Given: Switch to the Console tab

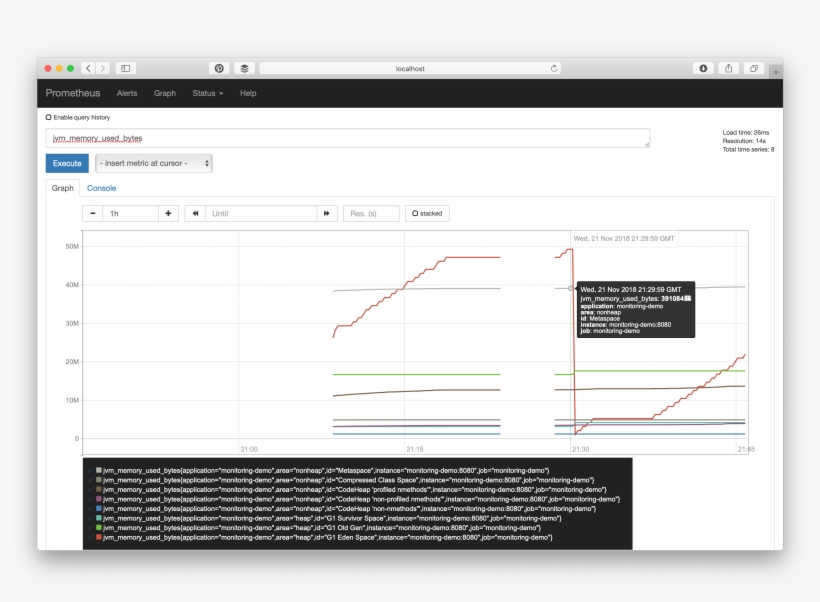Looking at the screenshot, I should pos(101,188).
